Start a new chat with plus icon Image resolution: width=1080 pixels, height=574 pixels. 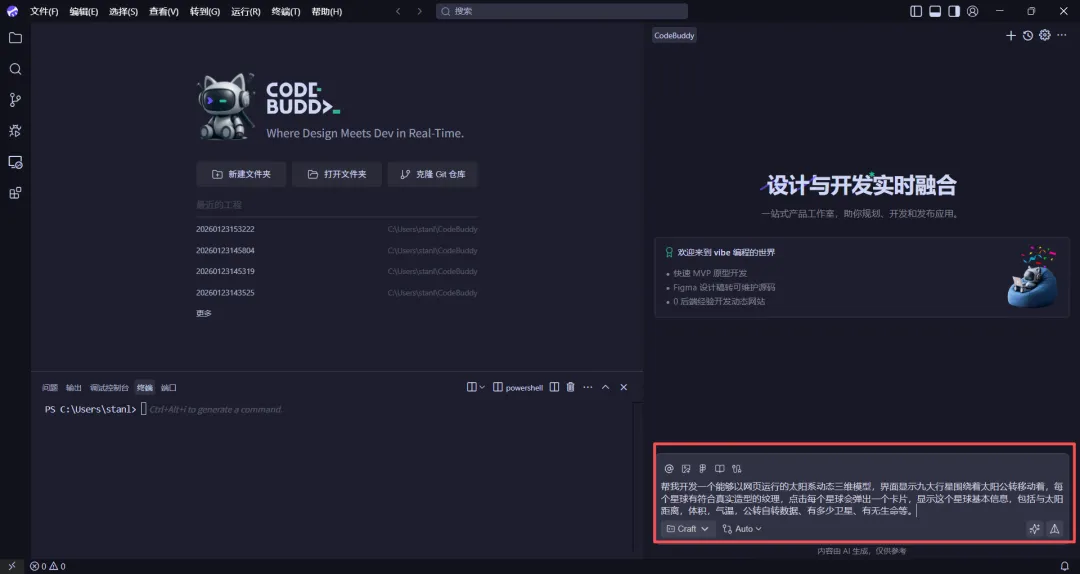point(1010,35)
